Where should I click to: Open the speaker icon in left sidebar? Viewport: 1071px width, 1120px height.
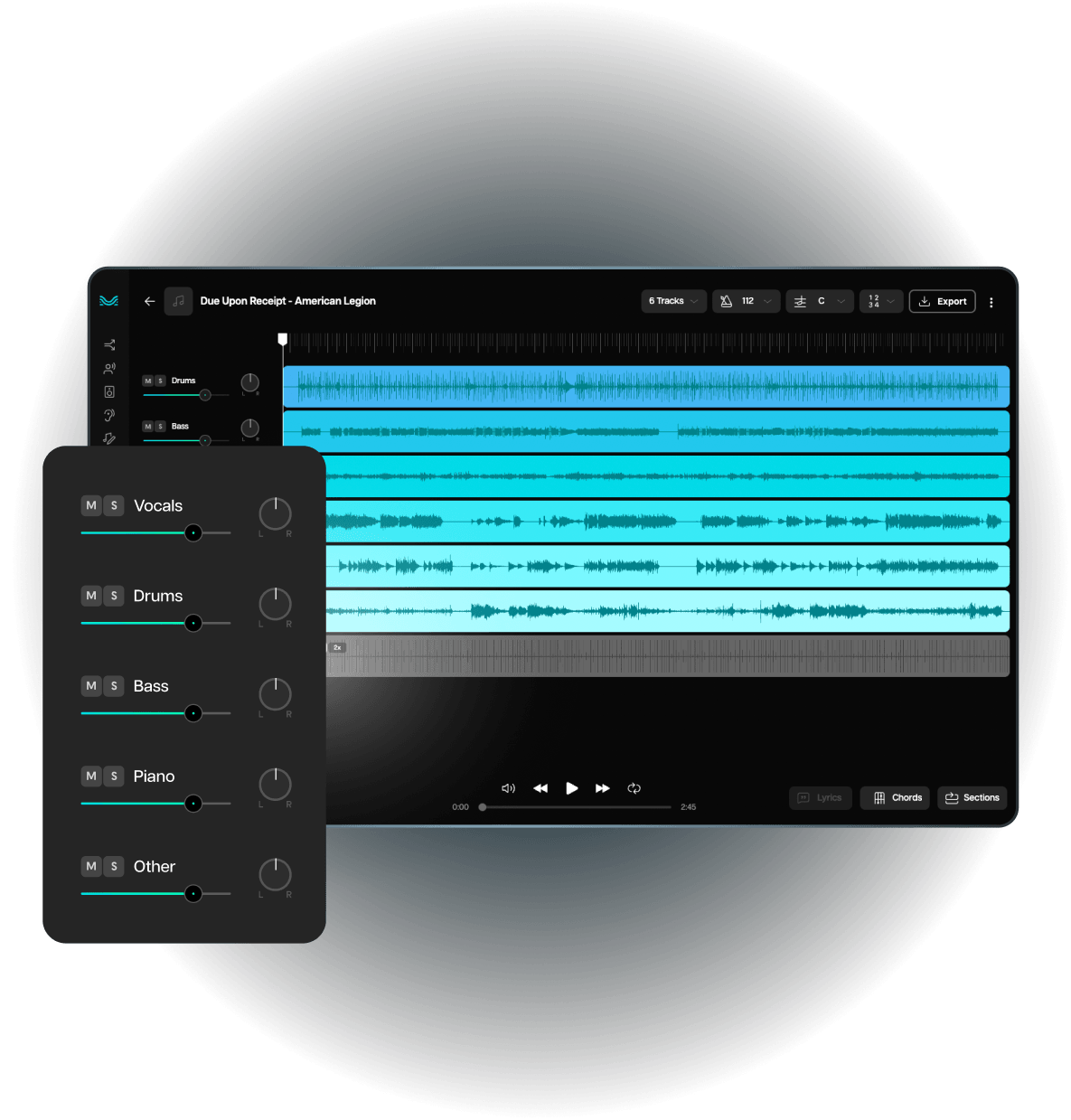[109, 392]
